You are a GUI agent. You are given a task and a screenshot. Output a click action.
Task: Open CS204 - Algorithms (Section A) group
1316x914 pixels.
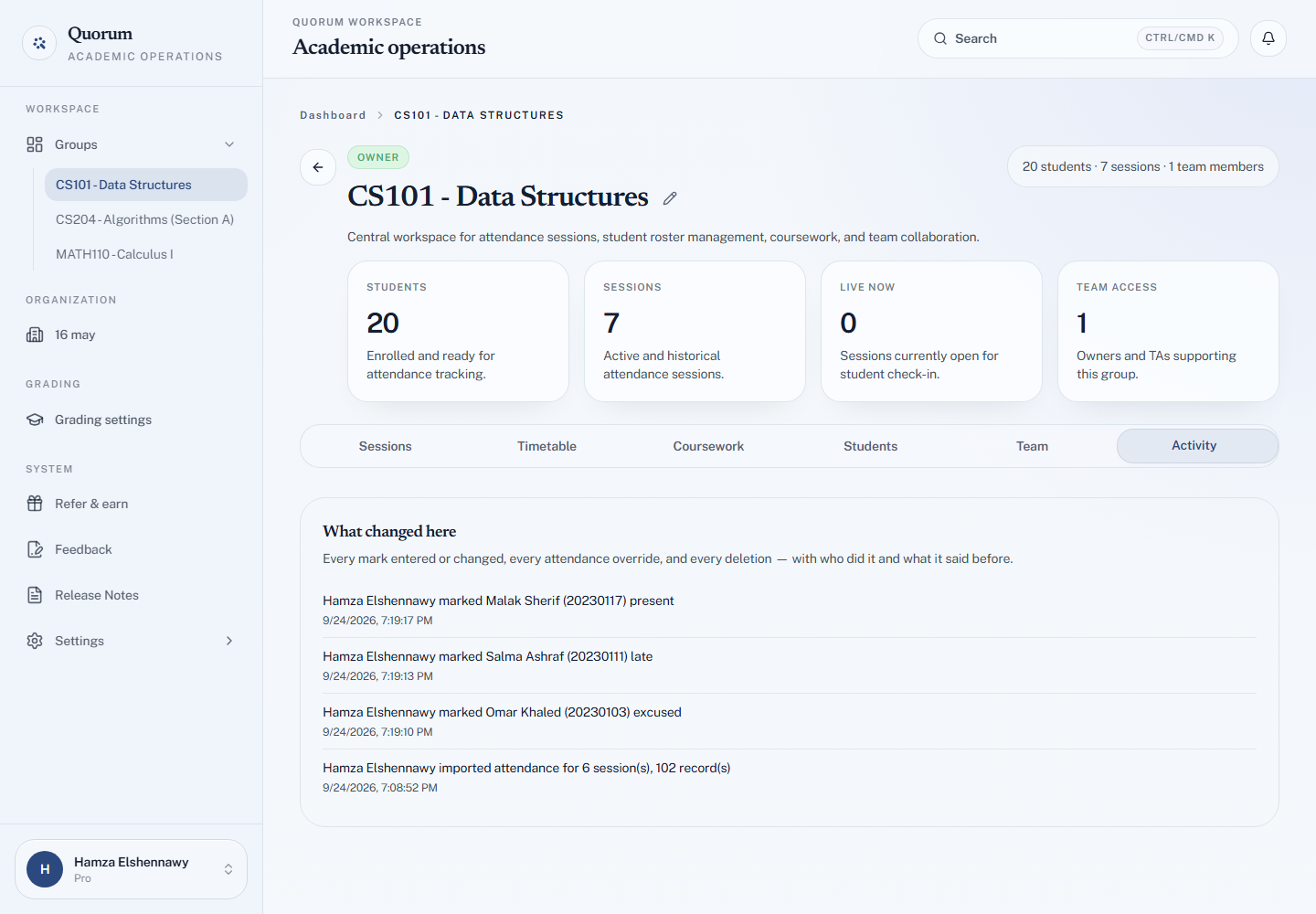pyautogui.click(x=146, y=219)
